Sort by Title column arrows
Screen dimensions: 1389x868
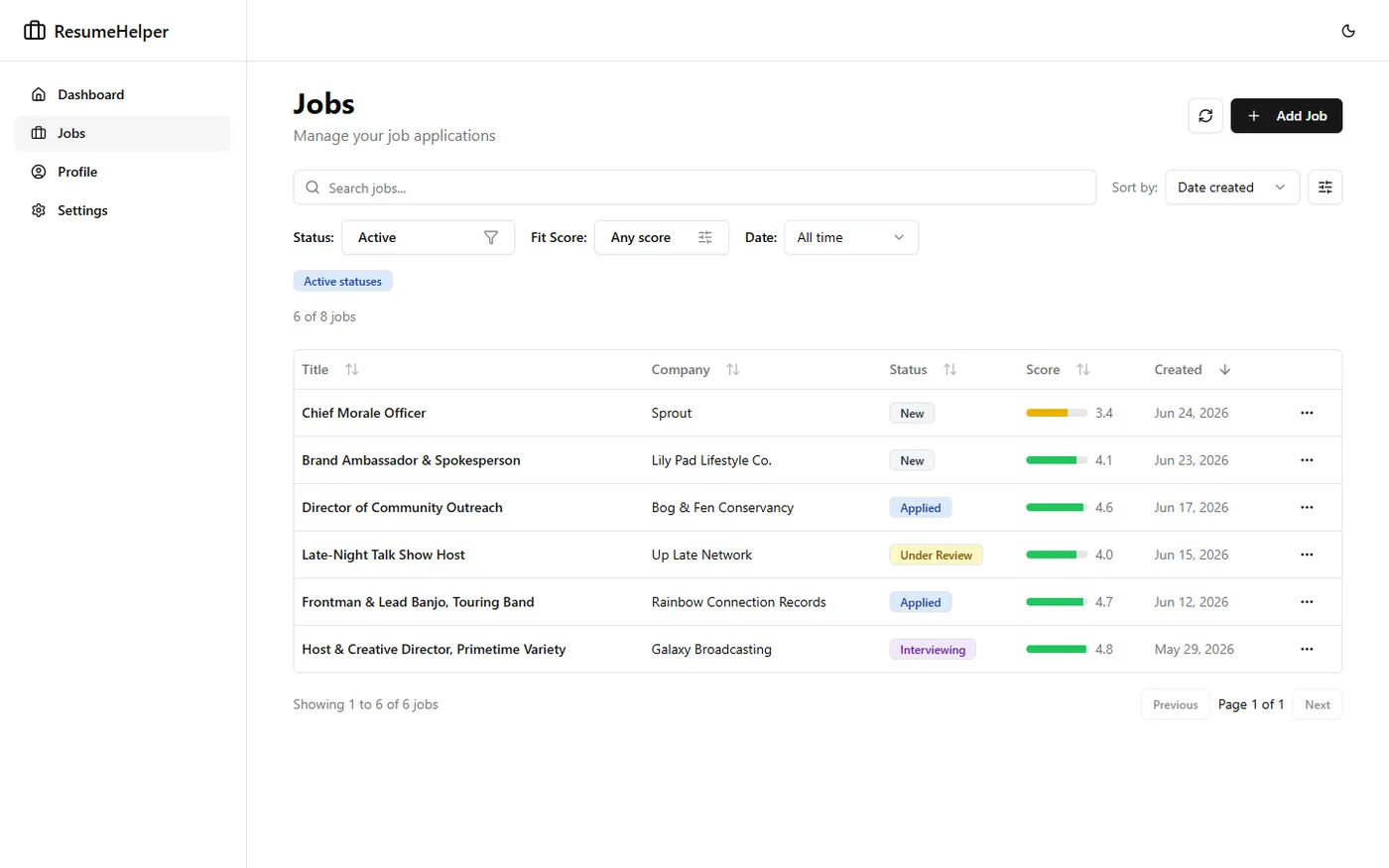pos(351,369)
